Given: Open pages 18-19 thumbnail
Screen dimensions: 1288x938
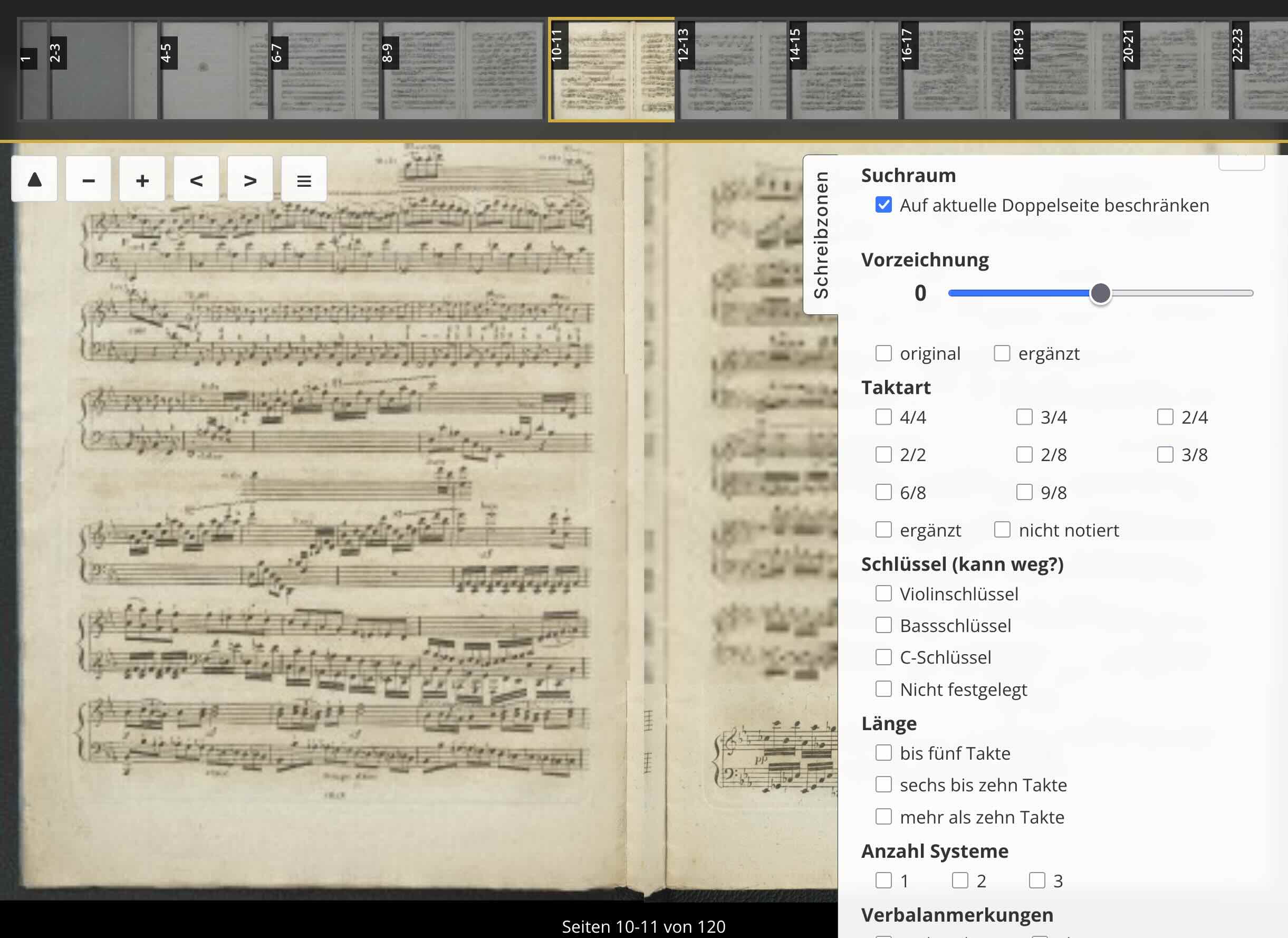Looking at the screenshot, I should point(1067,70).
